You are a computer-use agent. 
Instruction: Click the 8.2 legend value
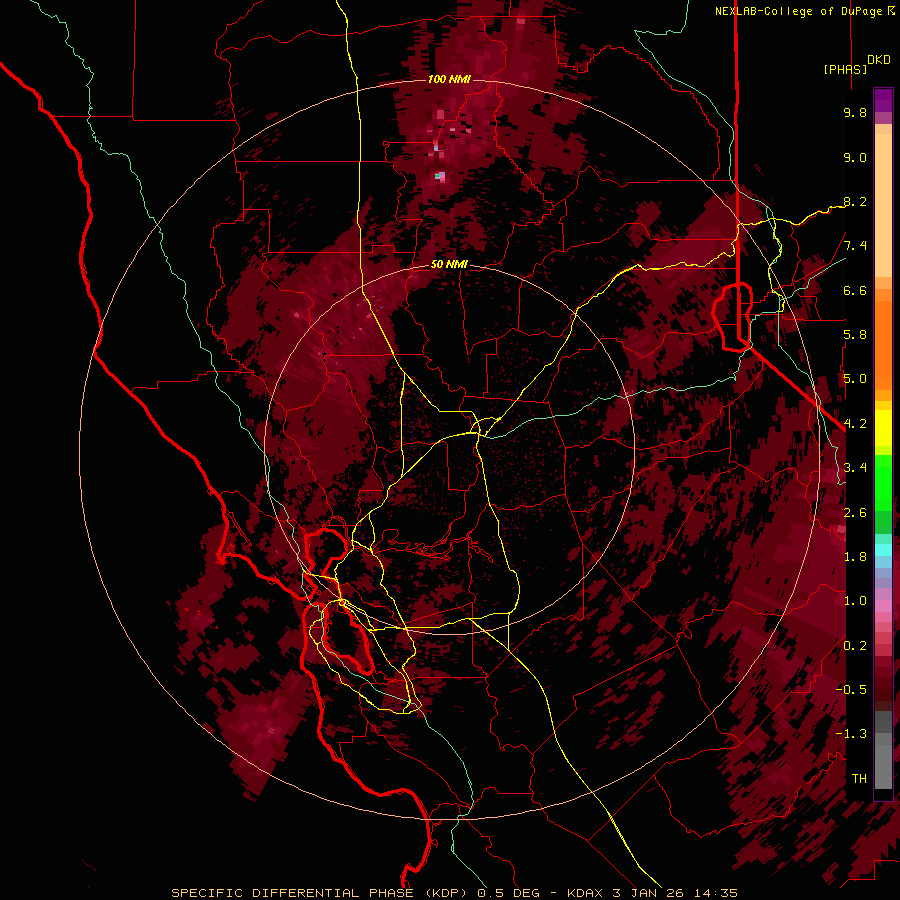click(855, 201)
